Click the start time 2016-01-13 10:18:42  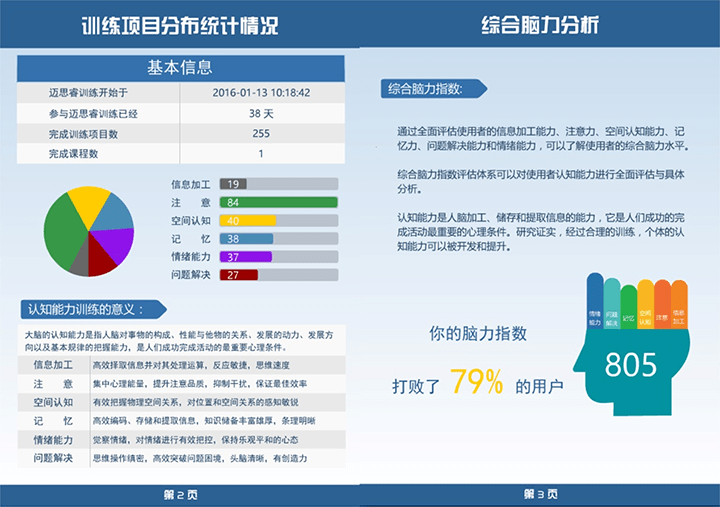(x=261, y=92)
